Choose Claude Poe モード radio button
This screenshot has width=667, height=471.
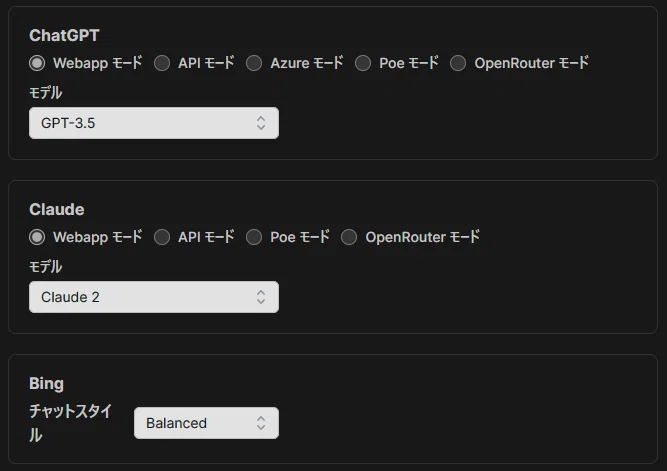click(x=254, y=237)
